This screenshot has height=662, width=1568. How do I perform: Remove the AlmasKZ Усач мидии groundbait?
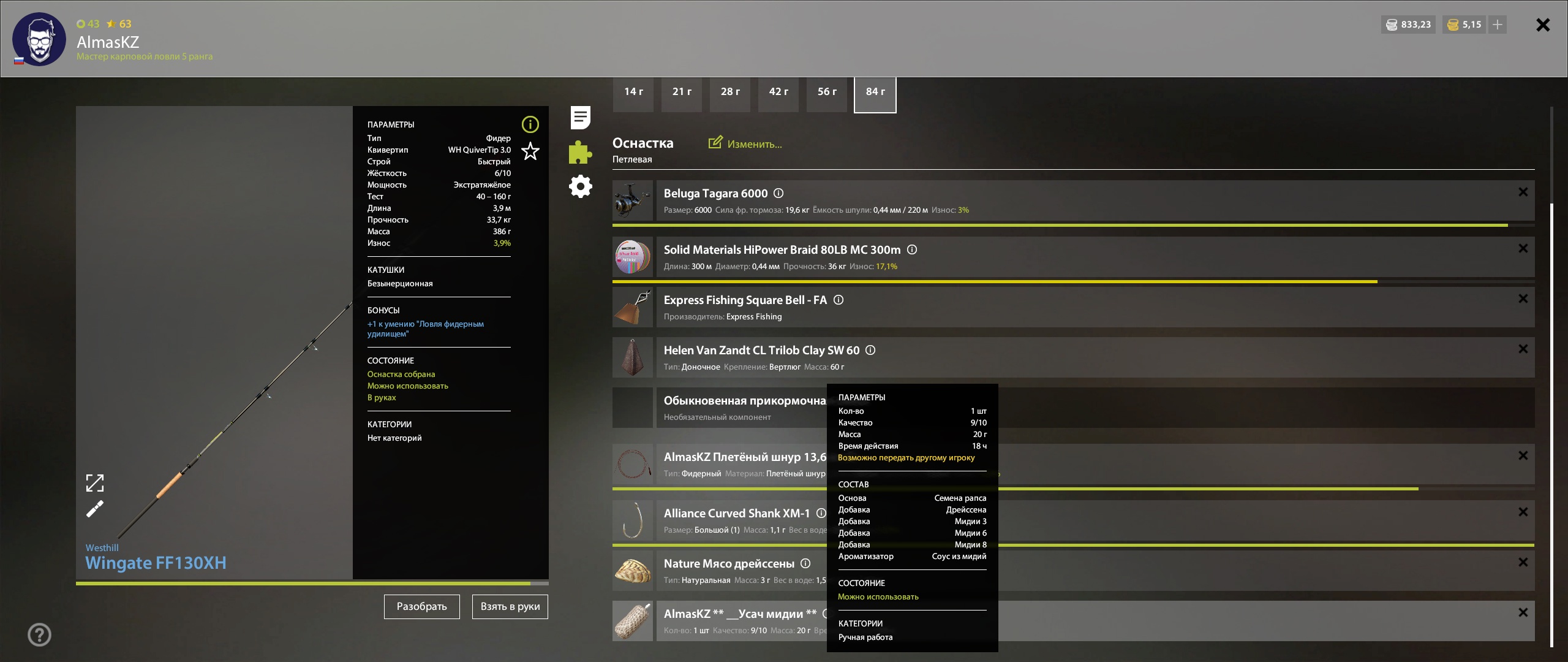point(1523,612)
